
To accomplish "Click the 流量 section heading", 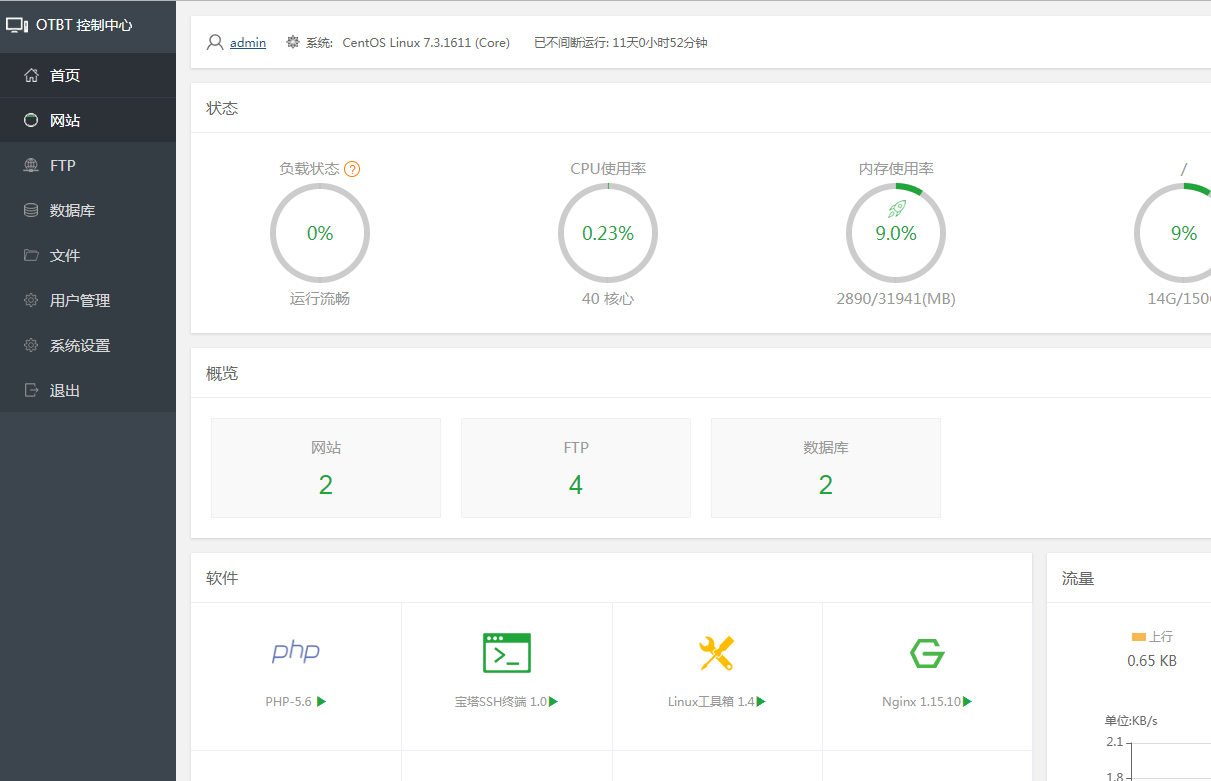I will click(x=1078, y=578).
